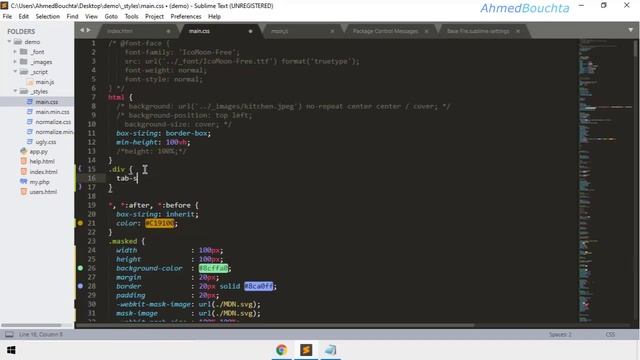Click the panel switcher icon in status bar

[x=9, y=334]
